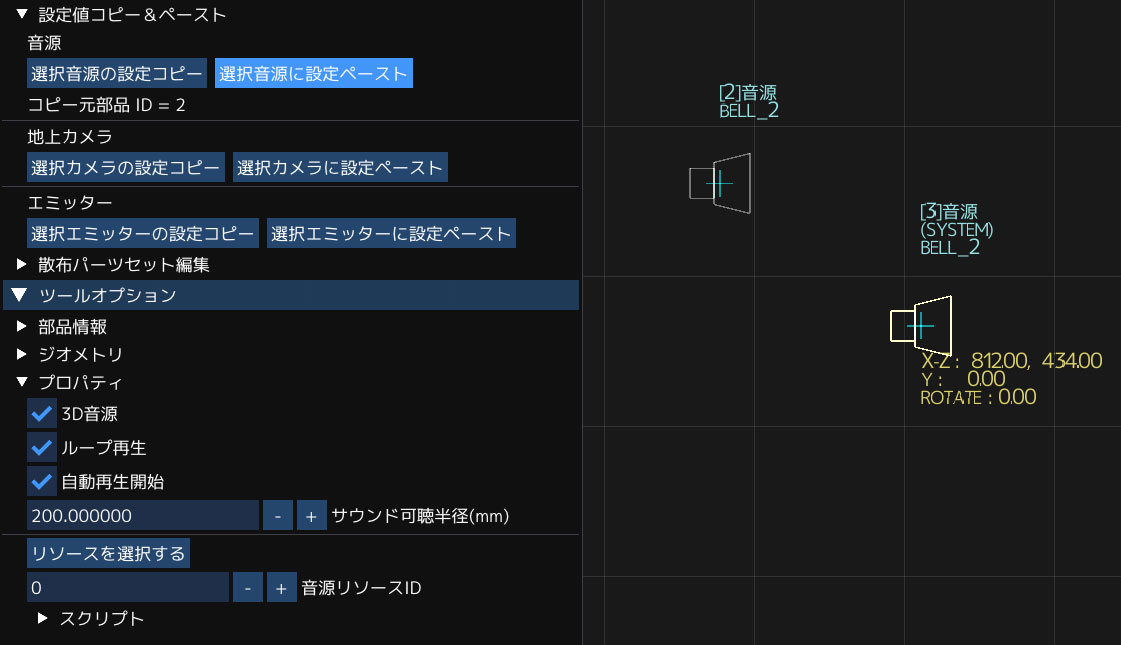Screen dimensions: 1121x645
Task: Click the エミッター section label
Action: [x=70, y=202]
